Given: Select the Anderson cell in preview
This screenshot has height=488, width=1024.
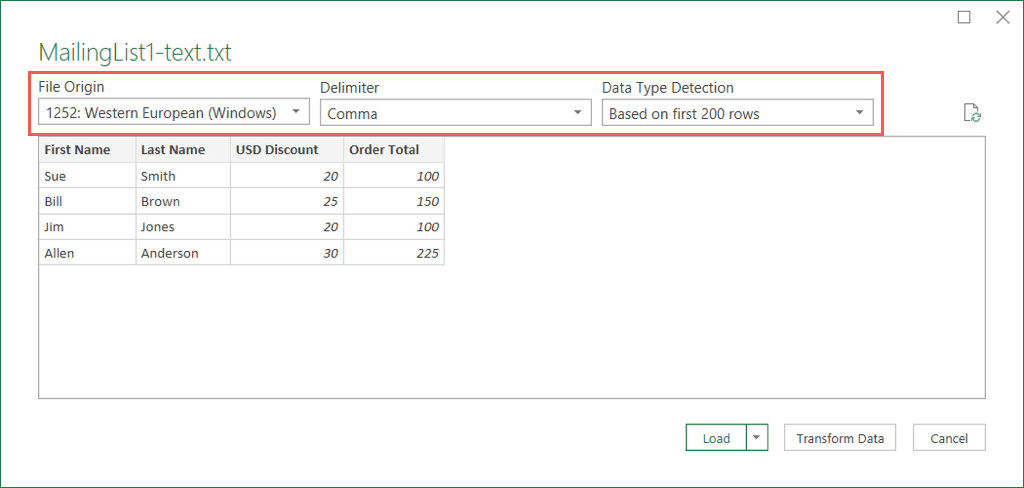Looking at the screenshot, I should [183, 253].
